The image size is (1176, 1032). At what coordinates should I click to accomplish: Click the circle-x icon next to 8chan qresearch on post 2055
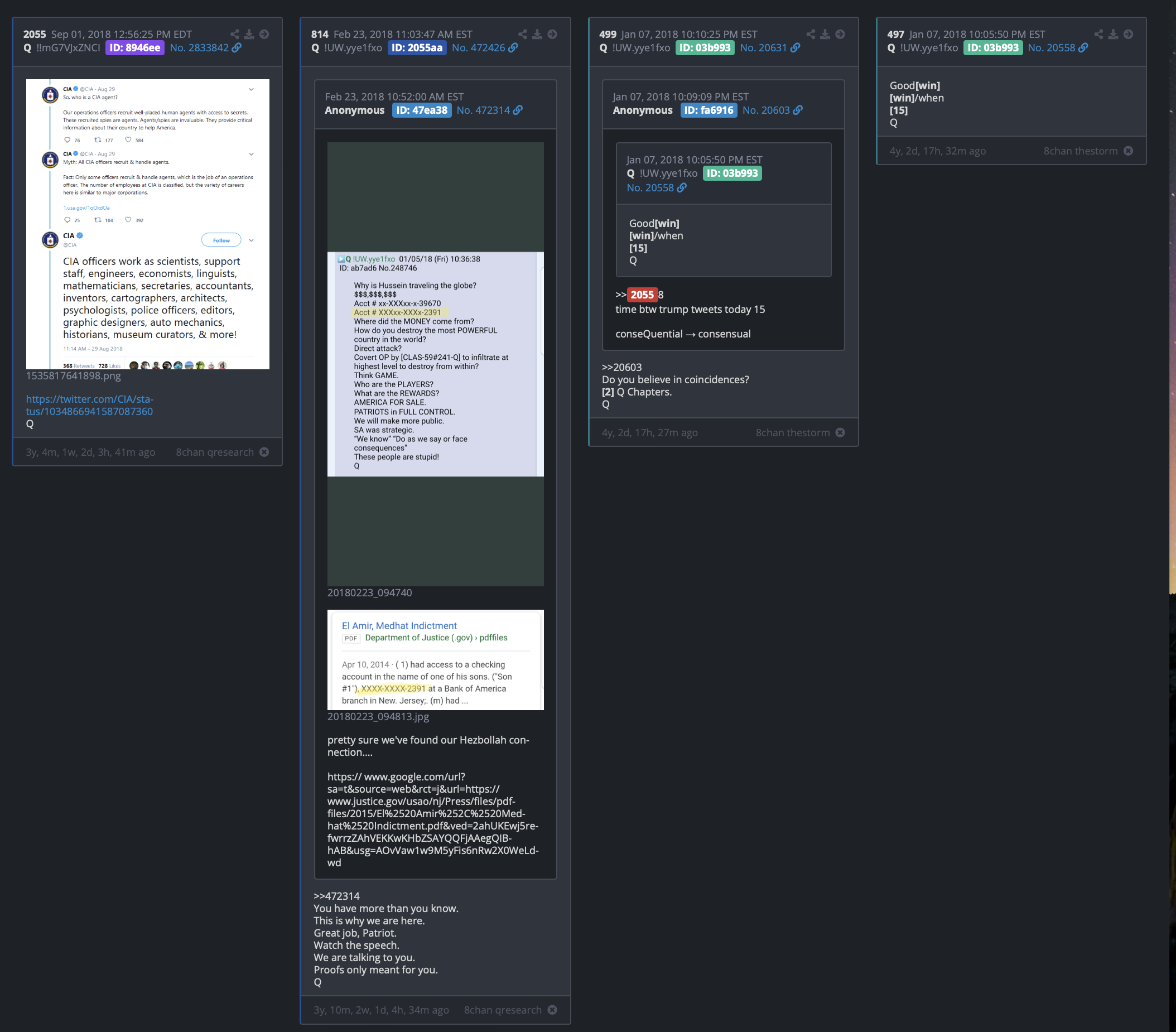pos(264,452)
